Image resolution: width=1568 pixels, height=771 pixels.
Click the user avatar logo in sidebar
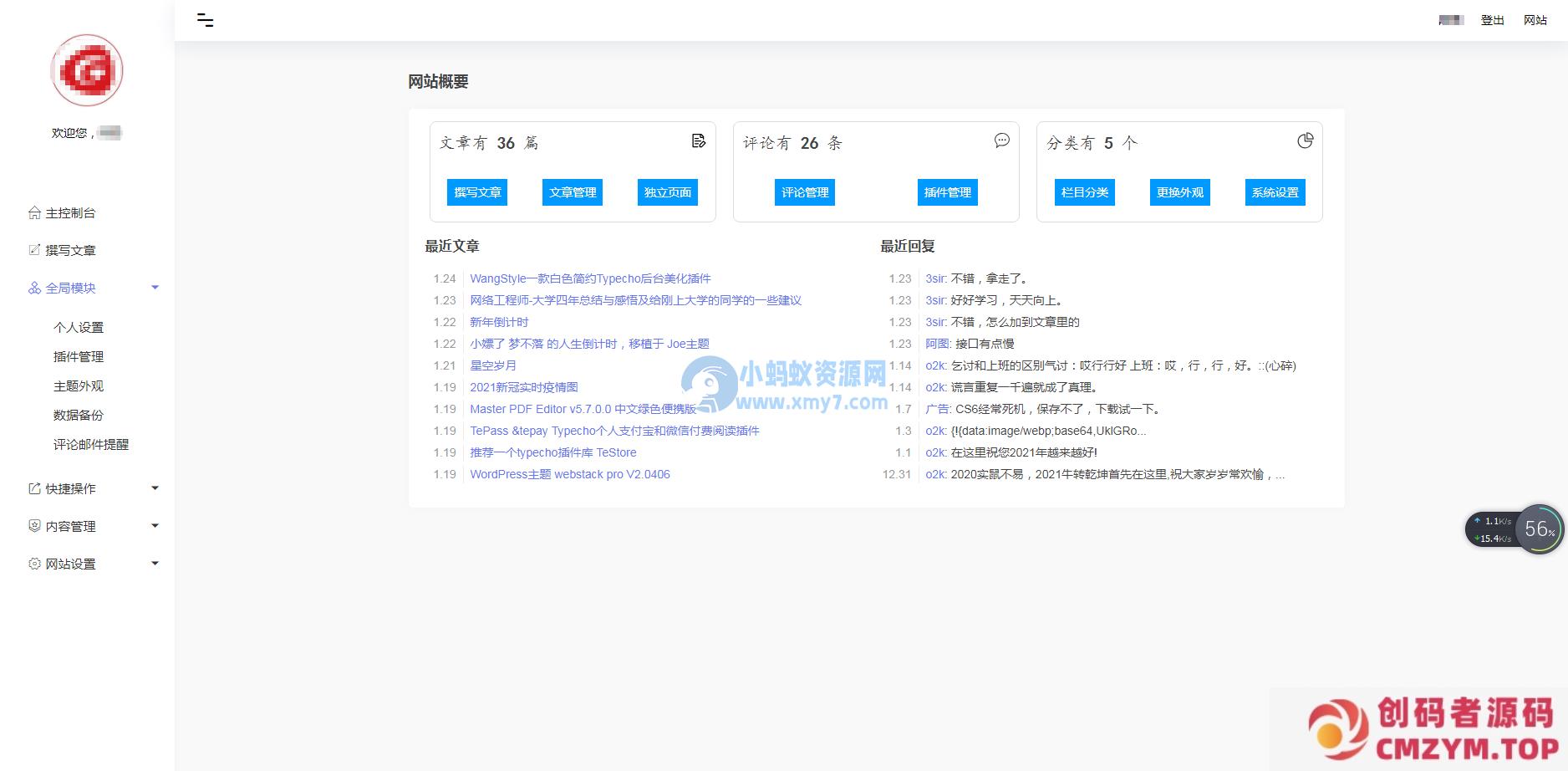(87, 70)
